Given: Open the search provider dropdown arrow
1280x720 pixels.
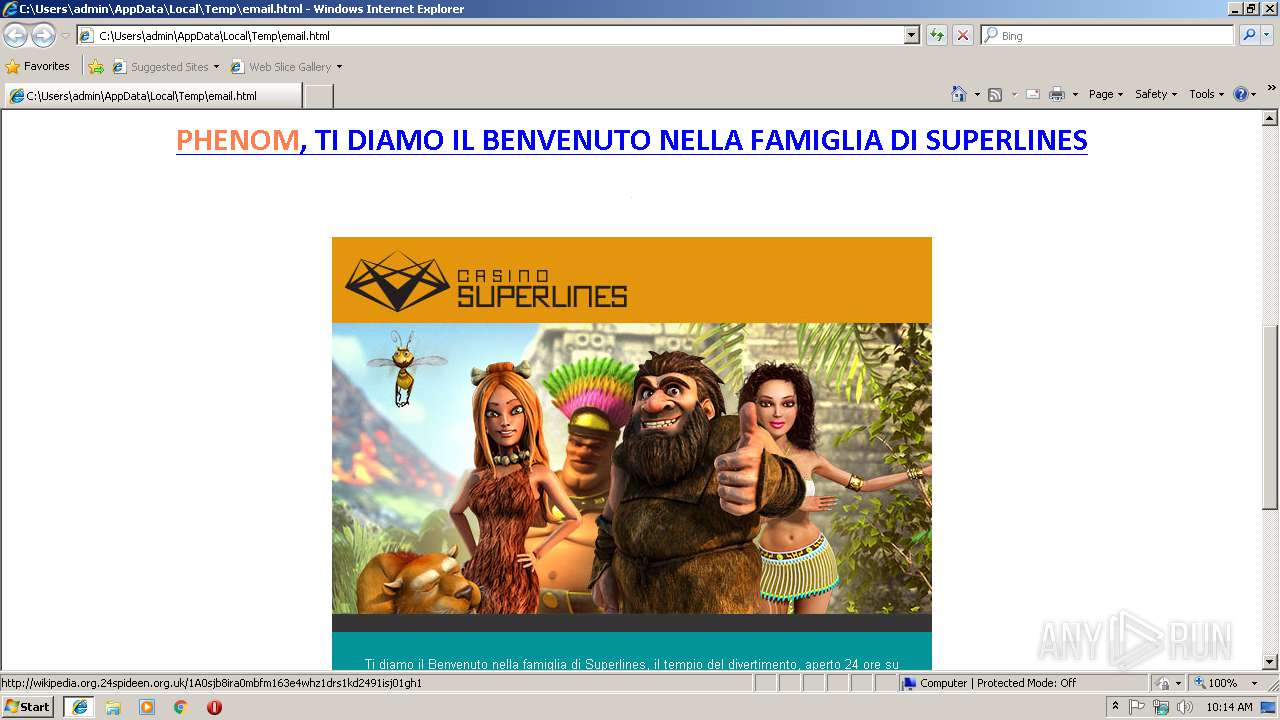Looking at the screenshot, I should coord(1267,36).
